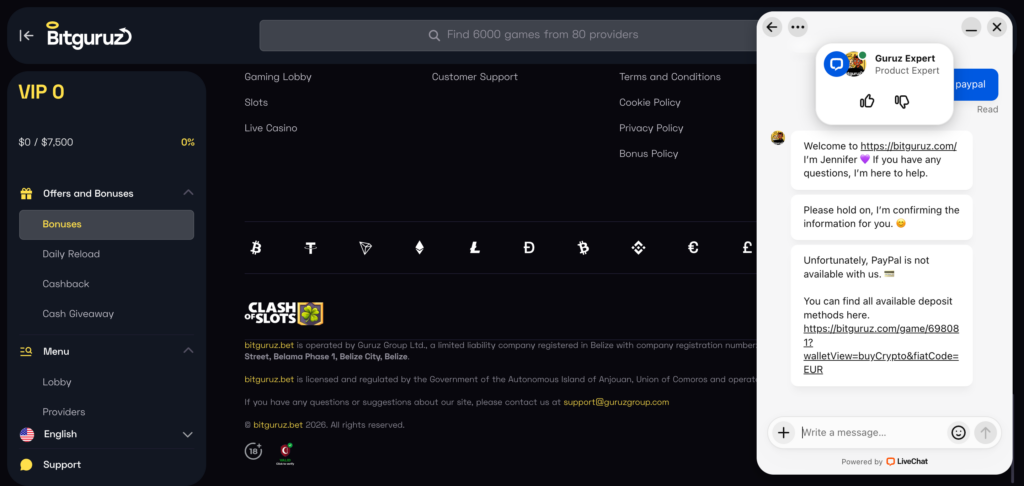
Task: Click the Bitcoin Cash currency icon
Action: point(584,248)
